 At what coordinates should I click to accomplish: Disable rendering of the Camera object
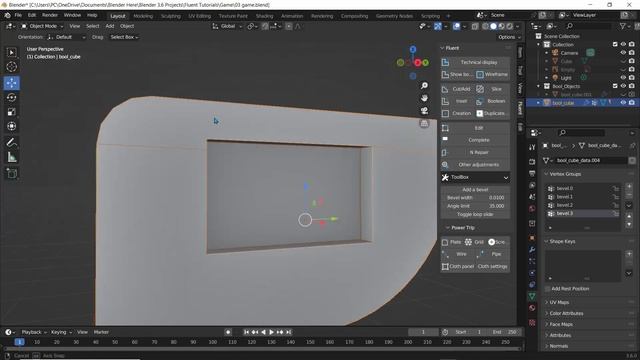pos(631,53)
